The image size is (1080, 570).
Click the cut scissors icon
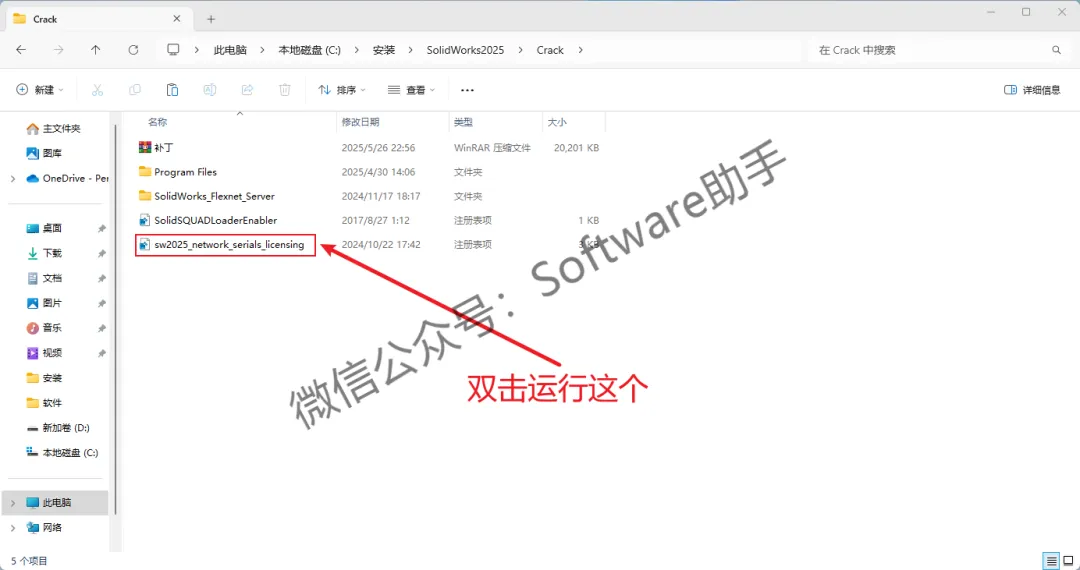click(x=97, y=89)
